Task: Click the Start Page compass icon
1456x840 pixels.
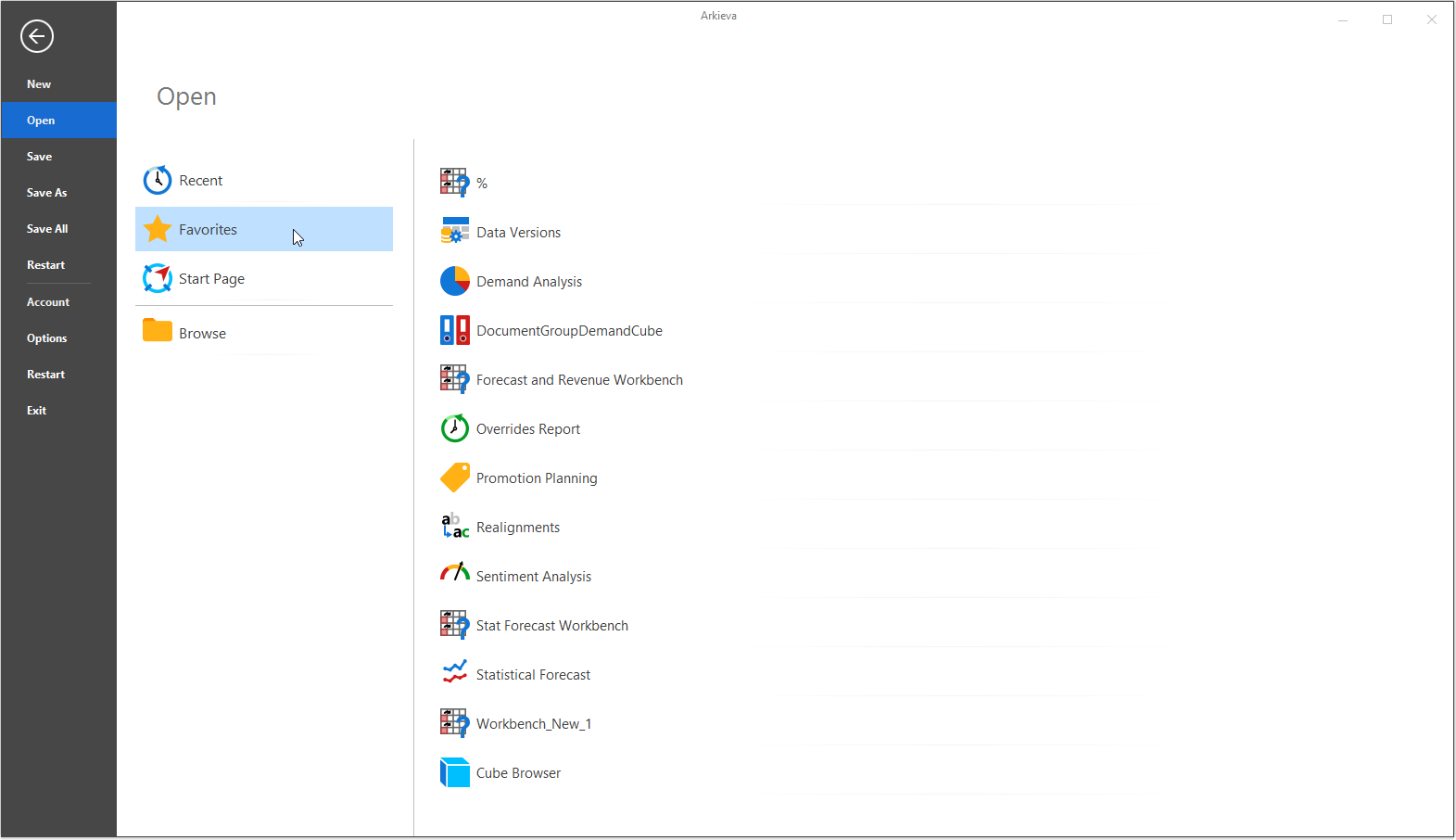Action: pyautogui.click(x=158, y=278)
